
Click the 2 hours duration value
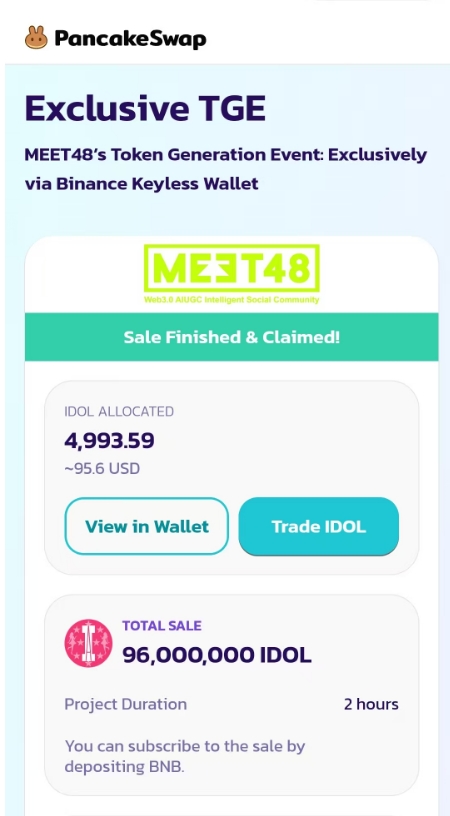coord(371,704)
